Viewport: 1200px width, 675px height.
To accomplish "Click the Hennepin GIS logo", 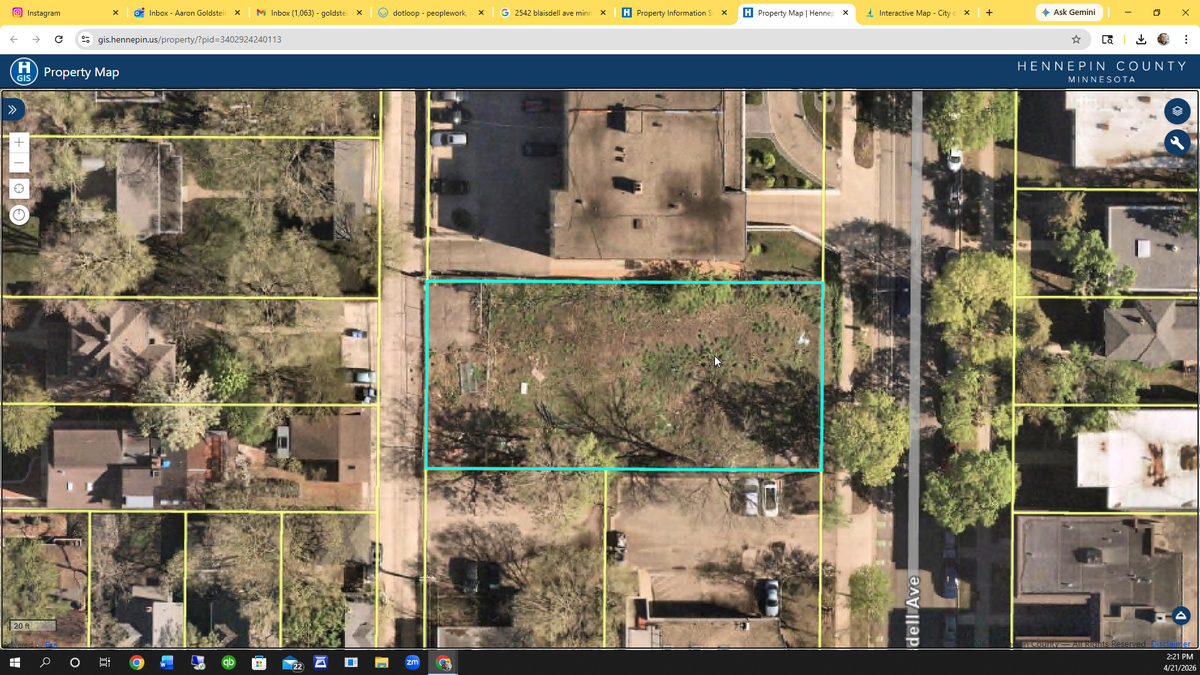I will pyautogui.click(x=23, y=71).
